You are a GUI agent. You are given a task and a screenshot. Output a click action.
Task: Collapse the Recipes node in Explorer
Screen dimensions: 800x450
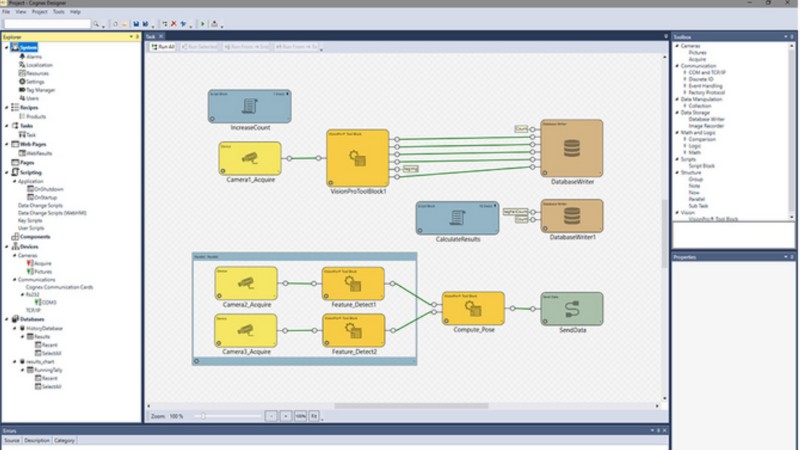[7, 108]
